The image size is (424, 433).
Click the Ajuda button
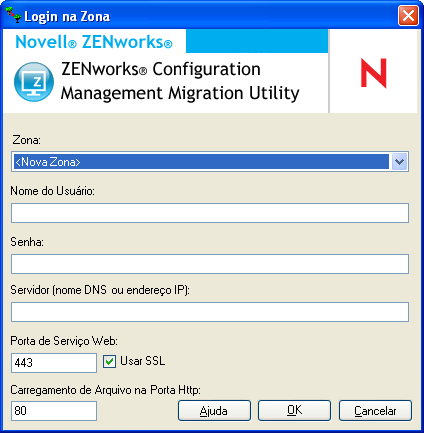pyautogui.click(x=214, y=411)
